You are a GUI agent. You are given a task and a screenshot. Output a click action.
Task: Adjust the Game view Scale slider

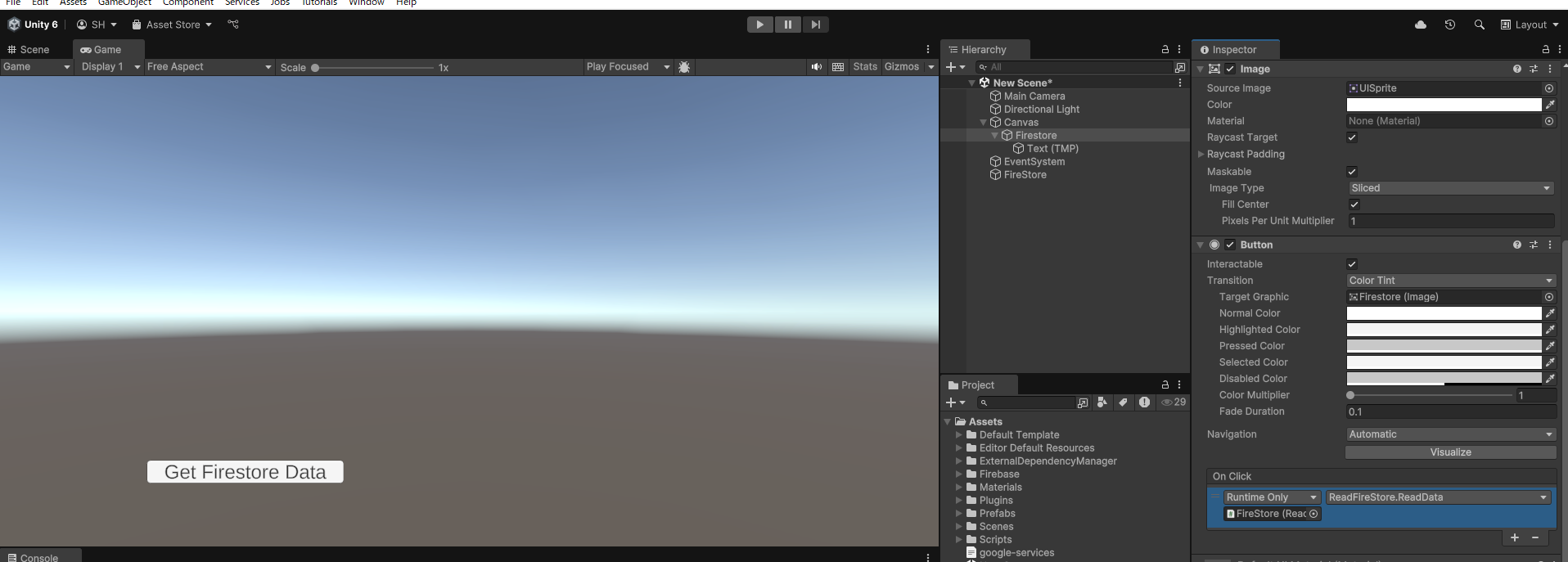[373, 68]
